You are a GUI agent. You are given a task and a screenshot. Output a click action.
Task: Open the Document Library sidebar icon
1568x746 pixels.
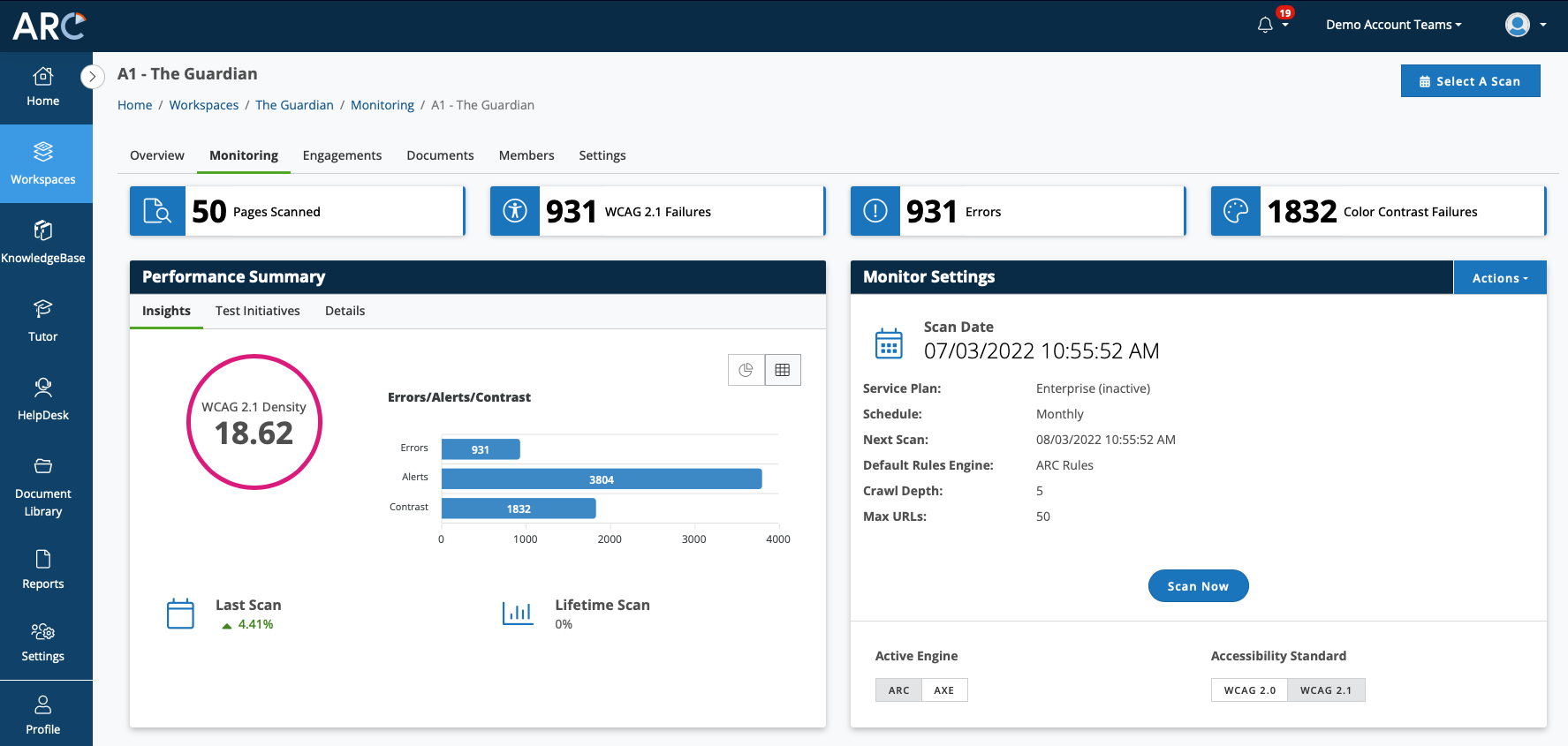point(42,466)
